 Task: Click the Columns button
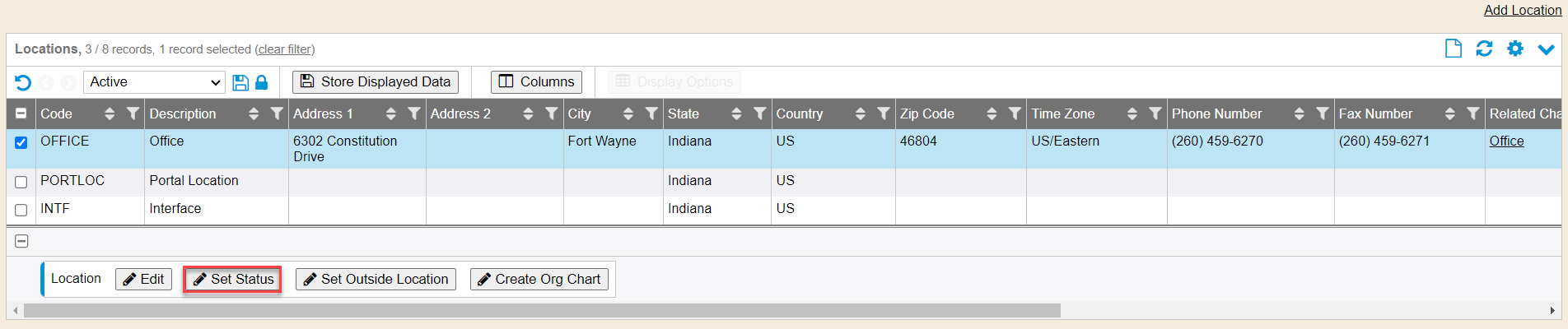point(536,82)
